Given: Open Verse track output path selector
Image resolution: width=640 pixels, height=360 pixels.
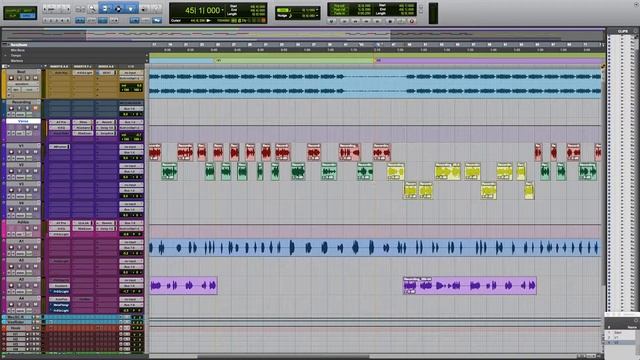Looking at the screenshot, I should (x=131, y=127).
